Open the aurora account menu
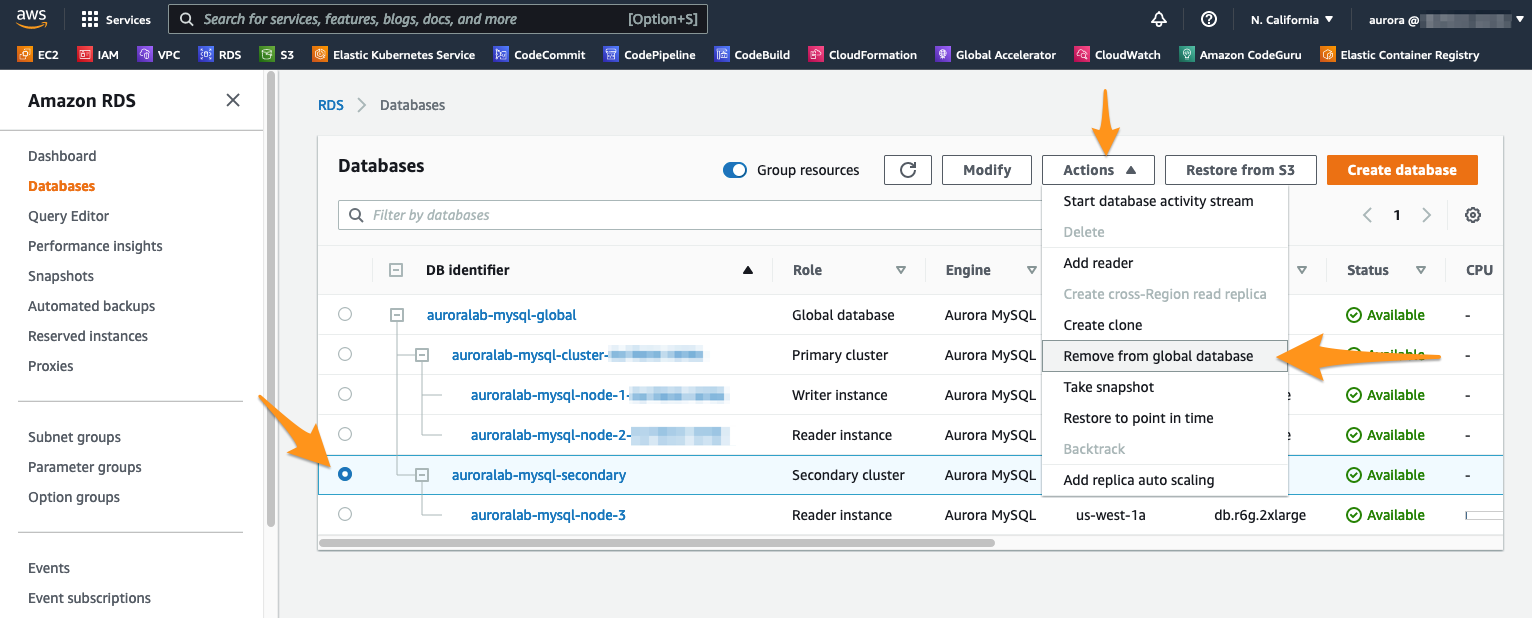The height and width of the screenshot is (618, 1532). 1445,19
